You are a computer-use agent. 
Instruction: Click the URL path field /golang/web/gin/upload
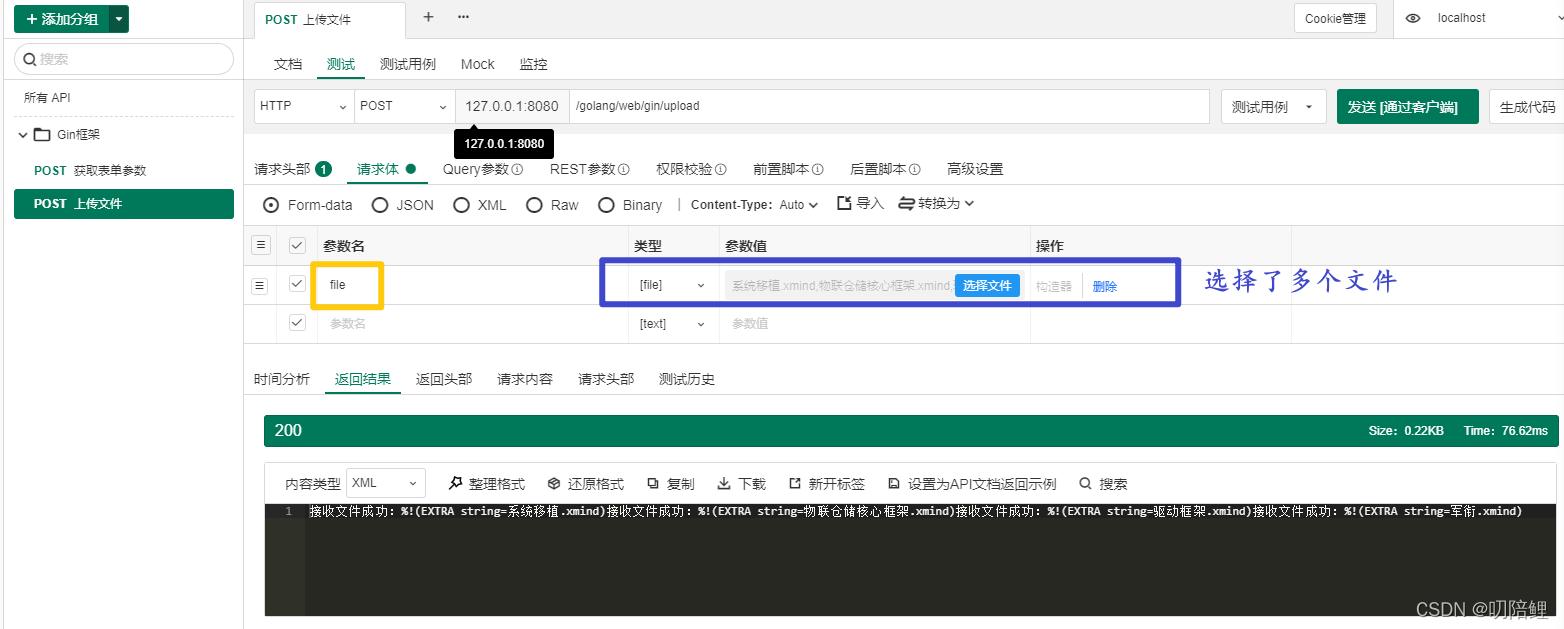[889, 106]
